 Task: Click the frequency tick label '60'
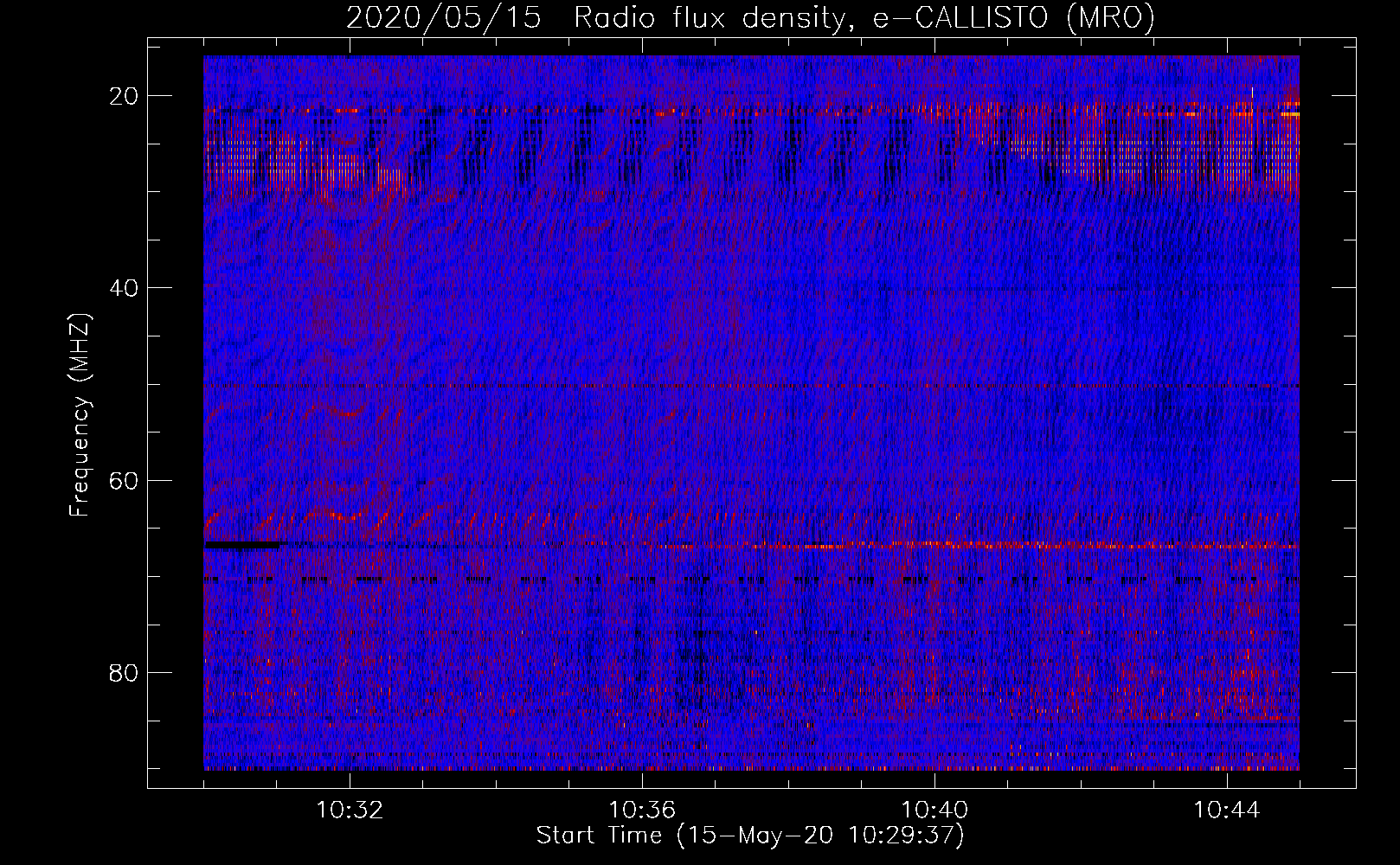coord(124,480)
